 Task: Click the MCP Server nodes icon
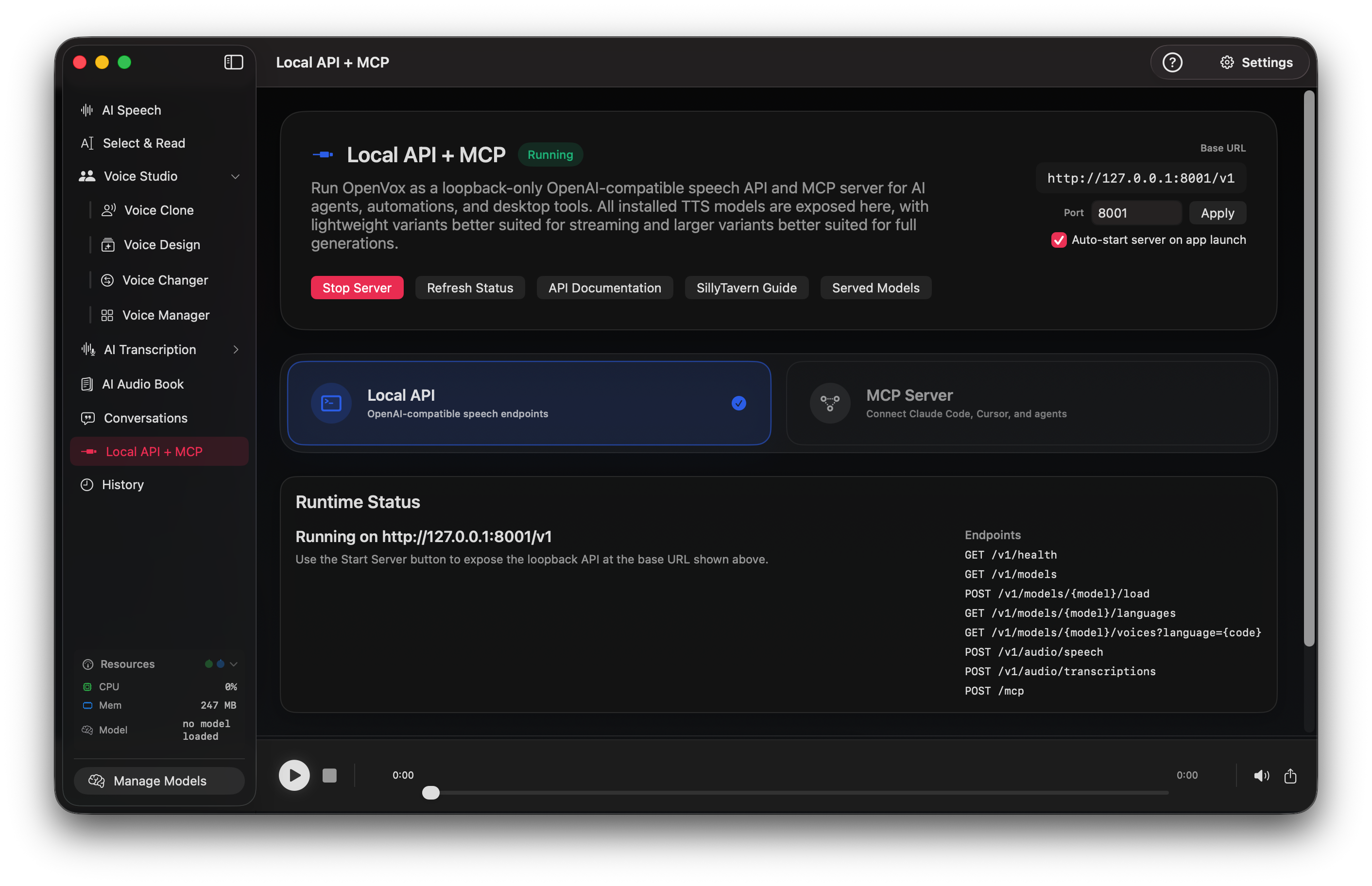829,403
